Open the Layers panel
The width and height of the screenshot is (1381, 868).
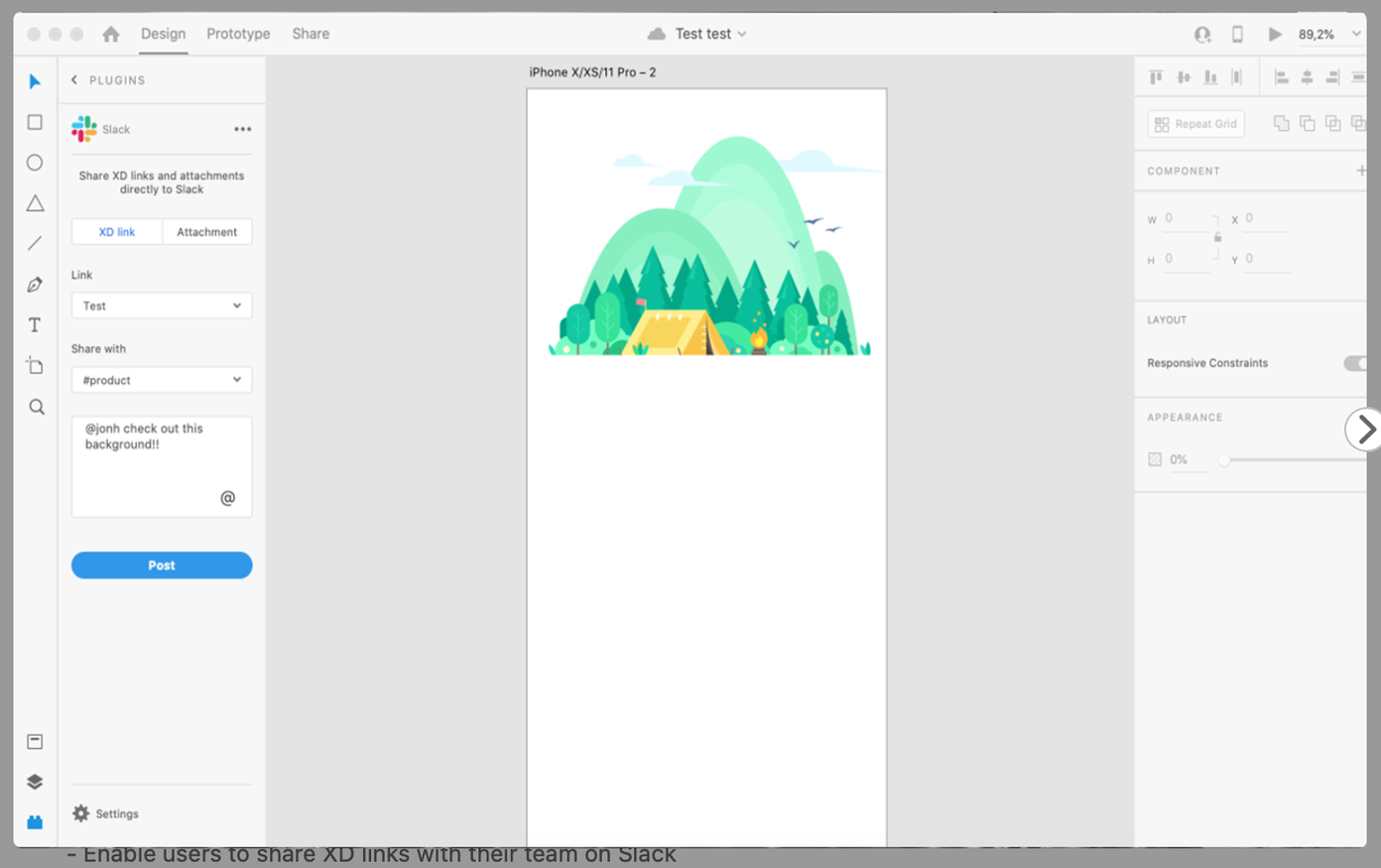(35, 782)
